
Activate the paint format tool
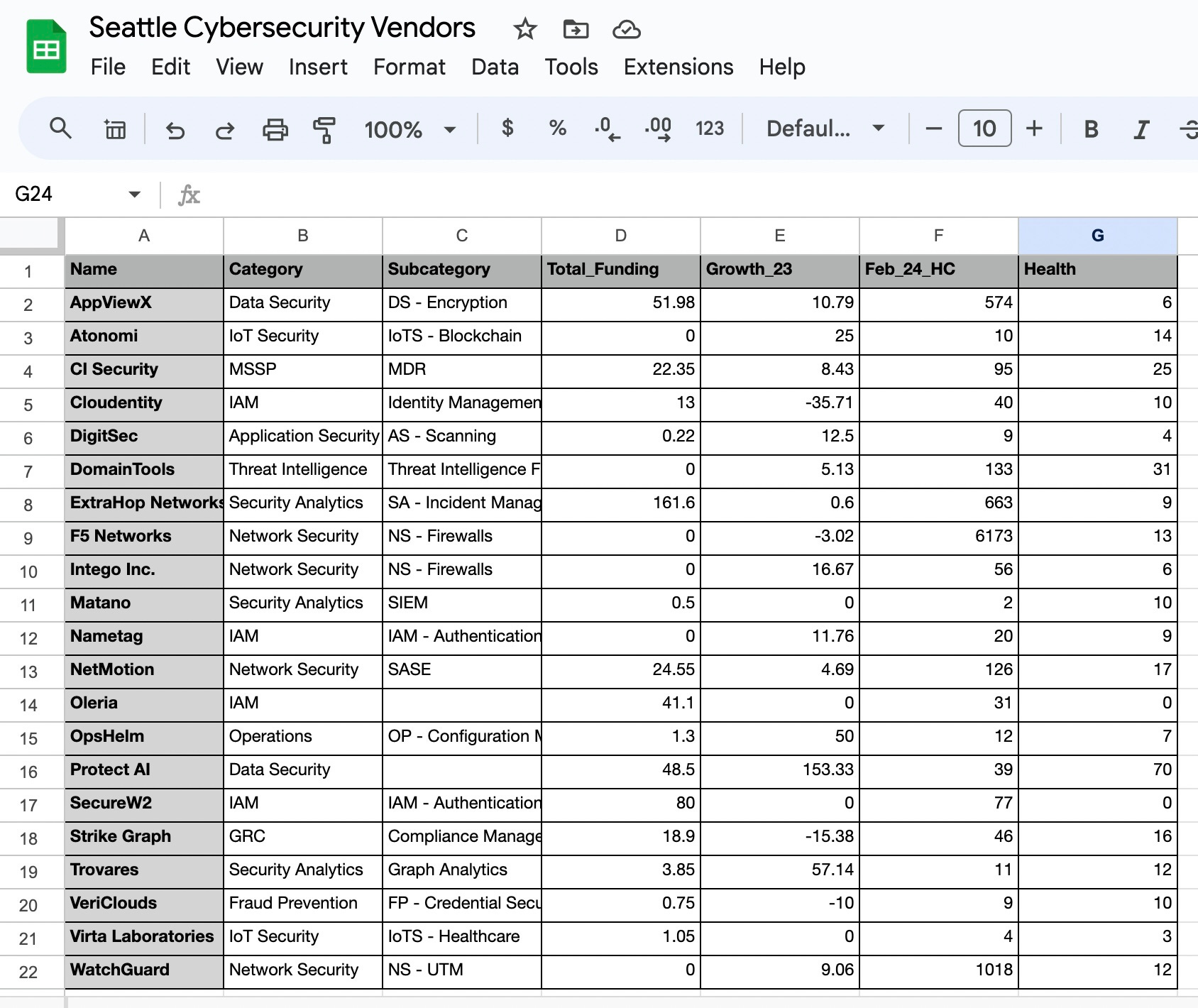point(324,129)
